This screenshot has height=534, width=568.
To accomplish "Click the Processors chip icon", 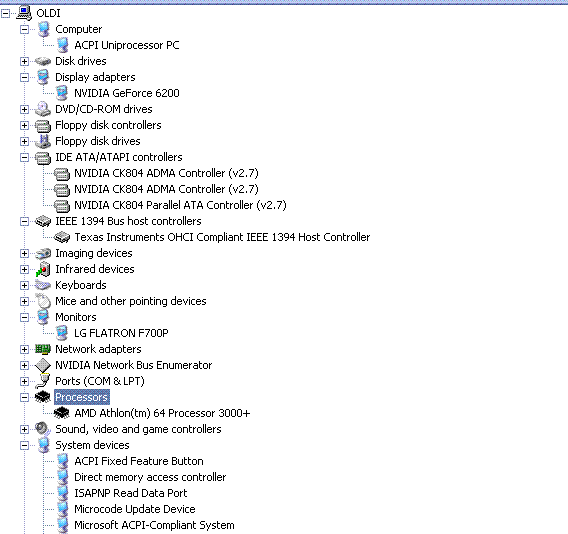I will [x=43, y=397].
